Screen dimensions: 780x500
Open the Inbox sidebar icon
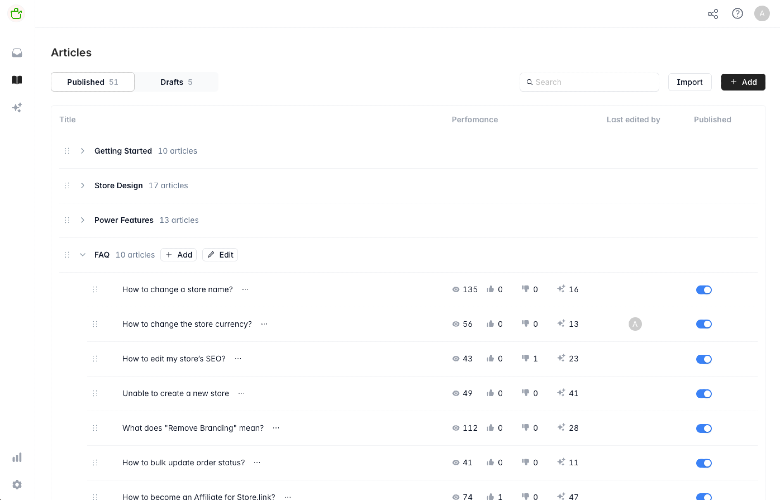[x=17, y=53]
